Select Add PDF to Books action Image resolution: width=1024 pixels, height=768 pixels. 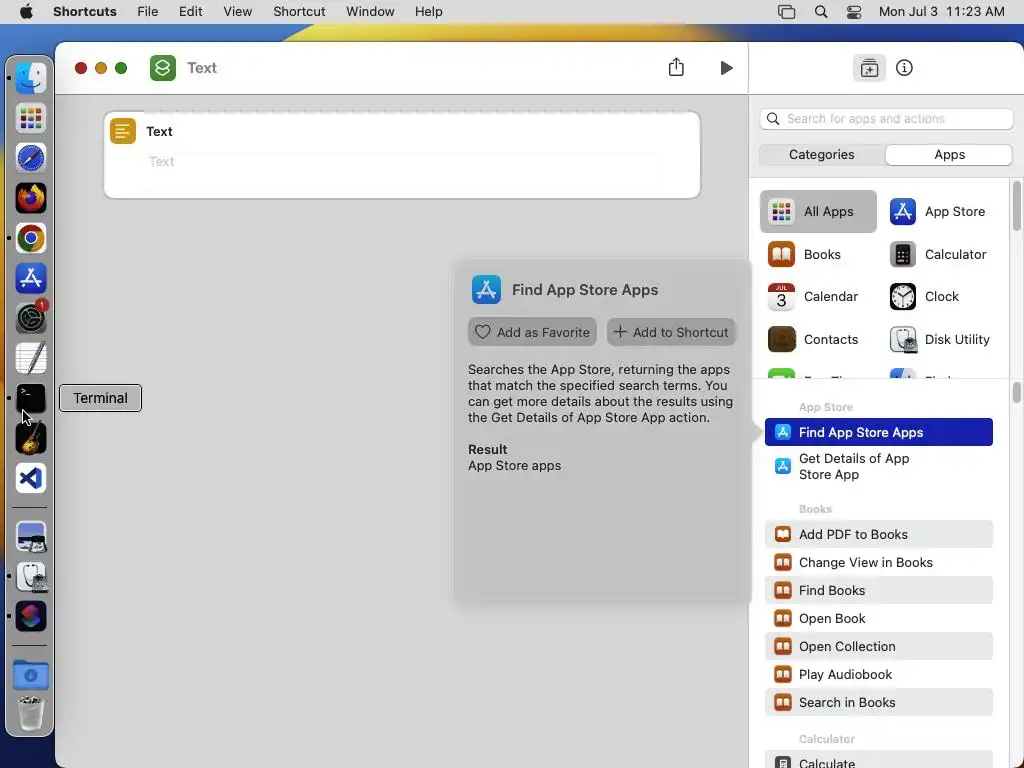(878, 534)
